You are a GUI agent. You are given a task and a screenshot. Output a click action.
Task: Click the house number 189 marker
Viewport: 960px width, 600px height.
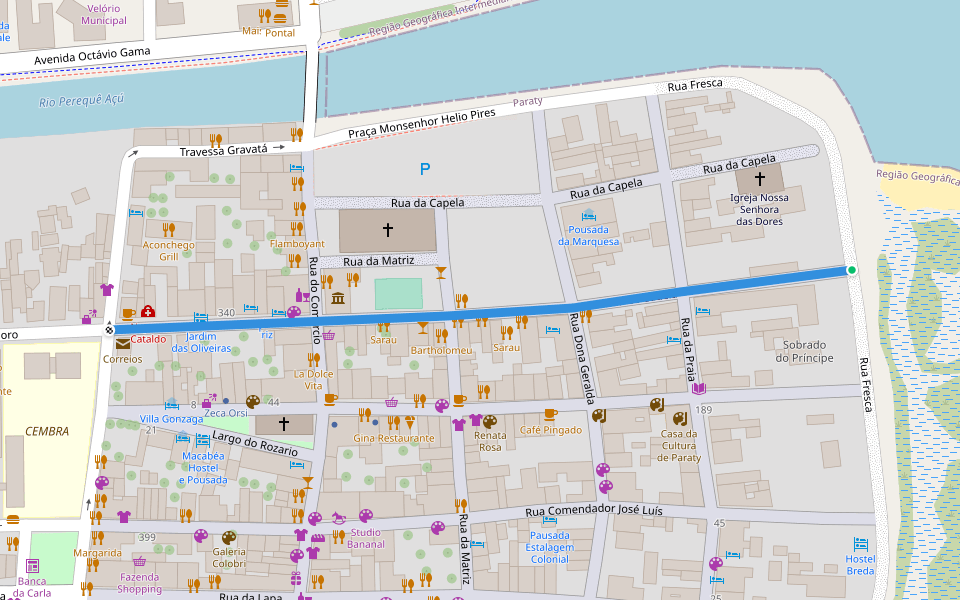pyautogui.click(x=704, y=409)
